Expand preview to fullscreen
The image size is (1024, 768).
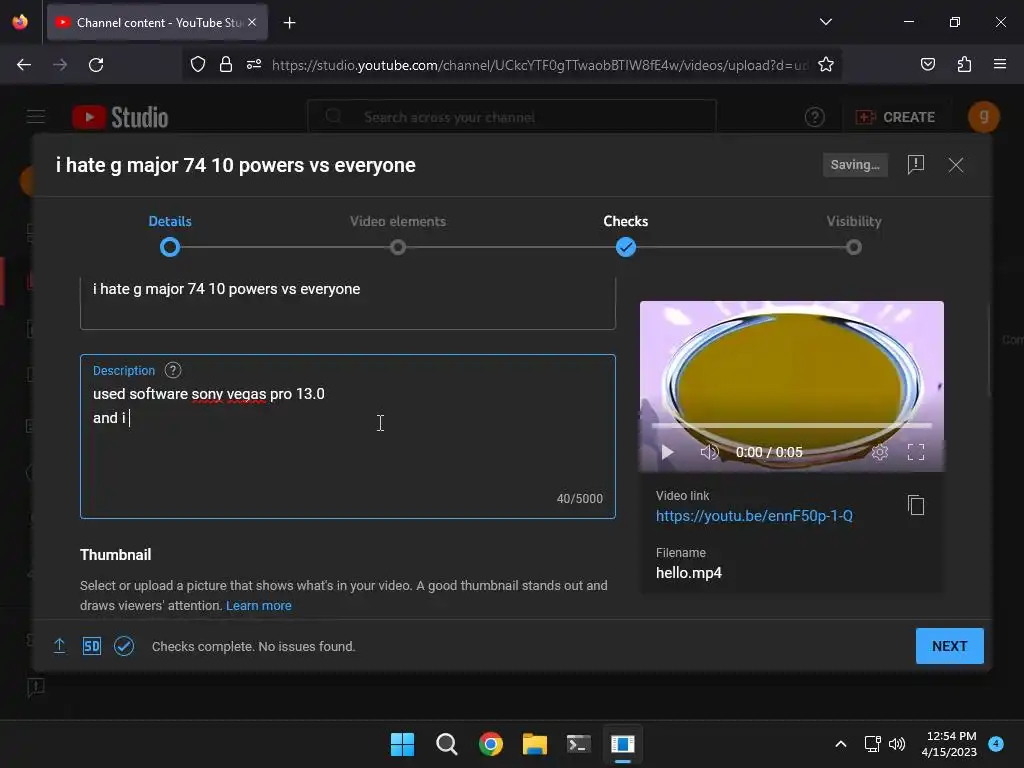pyautogui.click(x=916, y=452)
